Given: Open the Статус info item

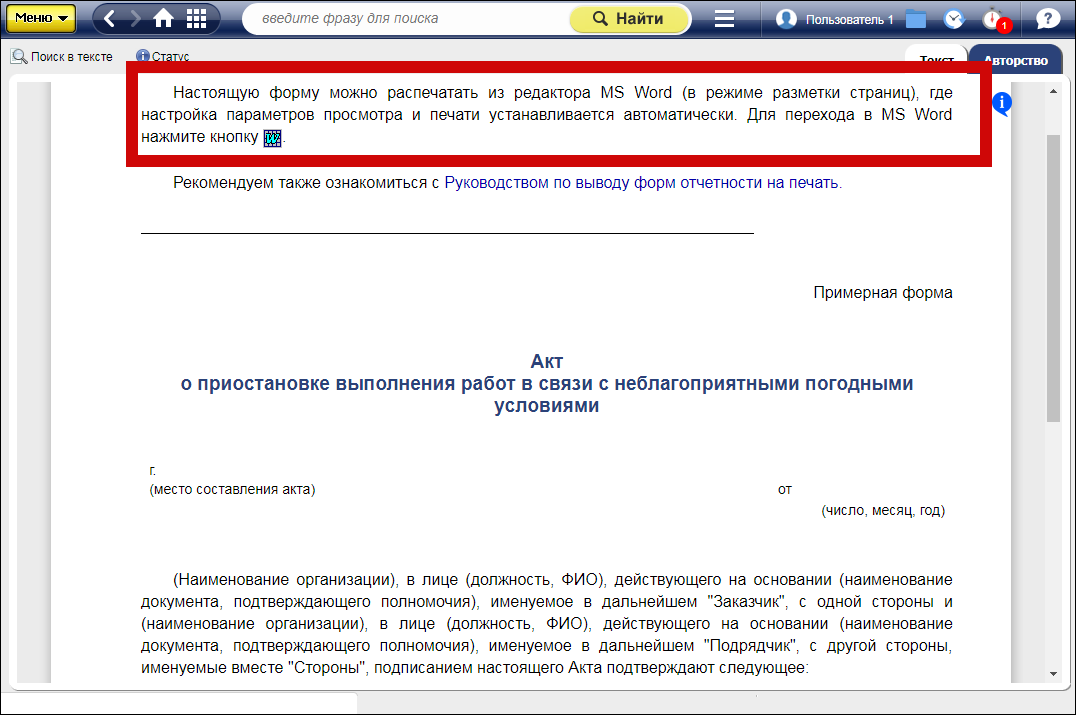Looking at the screenshot, I should (163, 57).
